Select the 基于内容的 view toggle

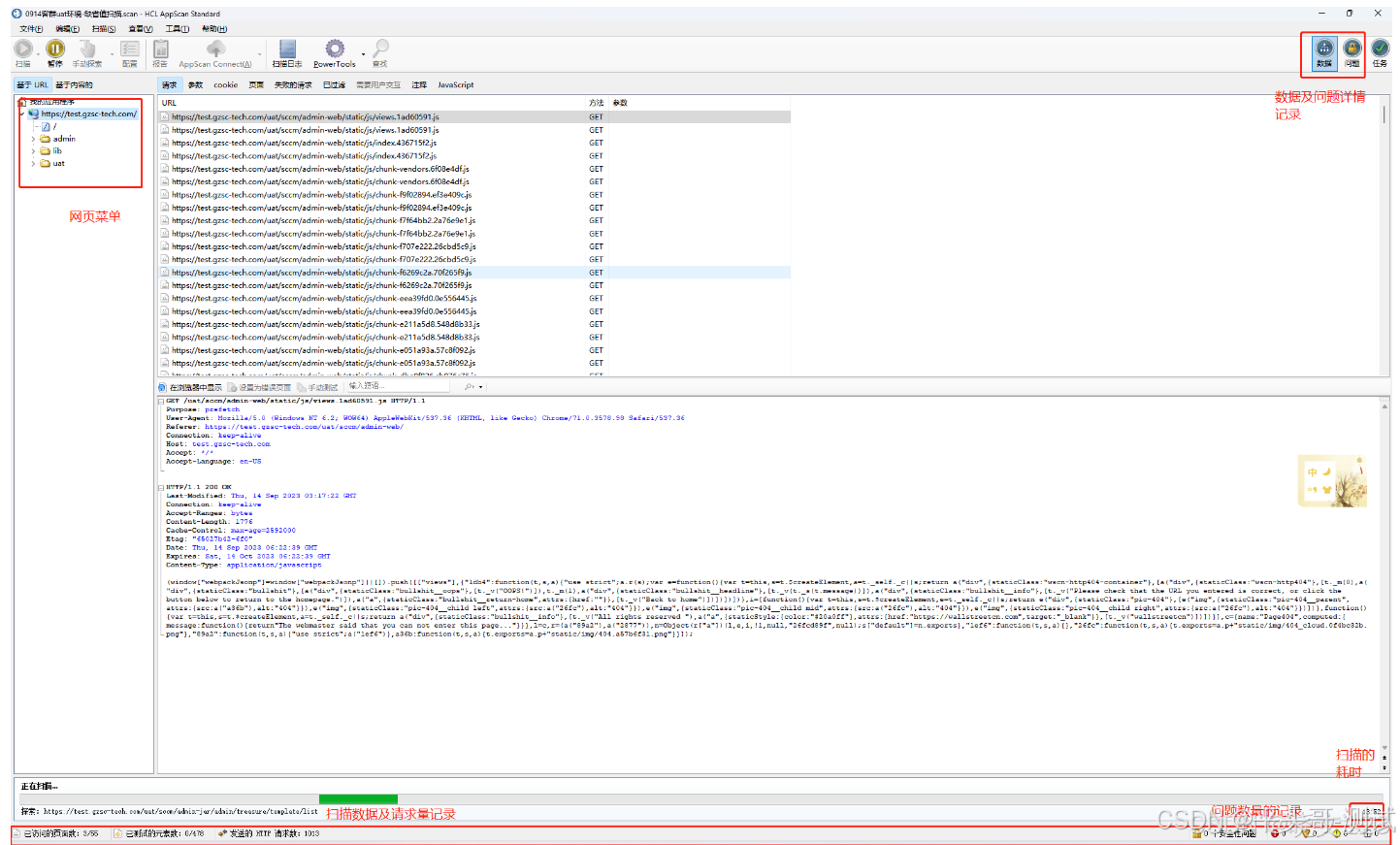(x=75, y=84)
